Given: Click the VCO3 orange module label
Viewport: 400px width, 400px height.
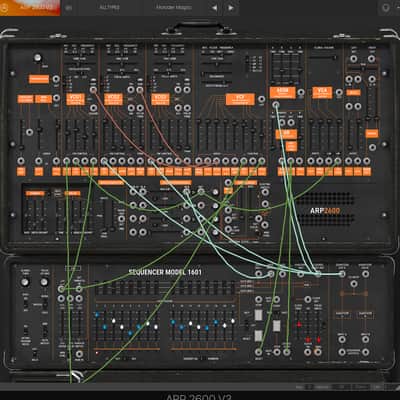Looking at the screenshot, I should [160, 99].
